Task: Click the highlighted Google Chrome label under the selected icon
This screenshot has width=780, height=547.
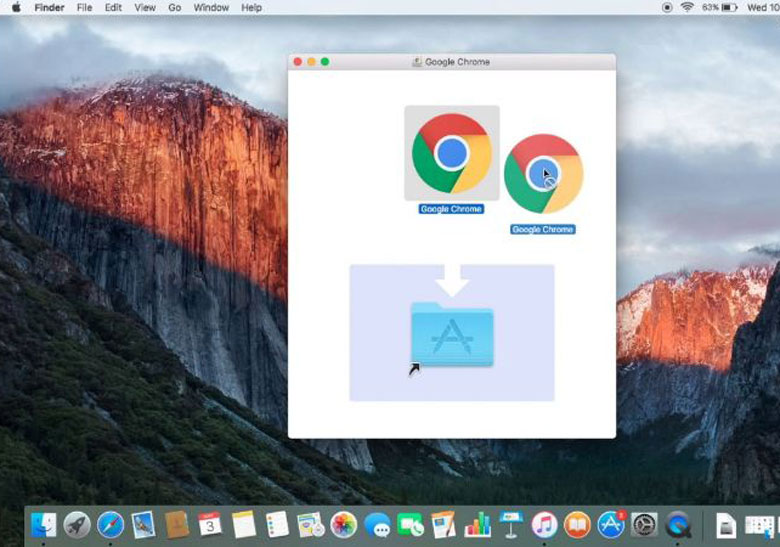Action: 451,209
